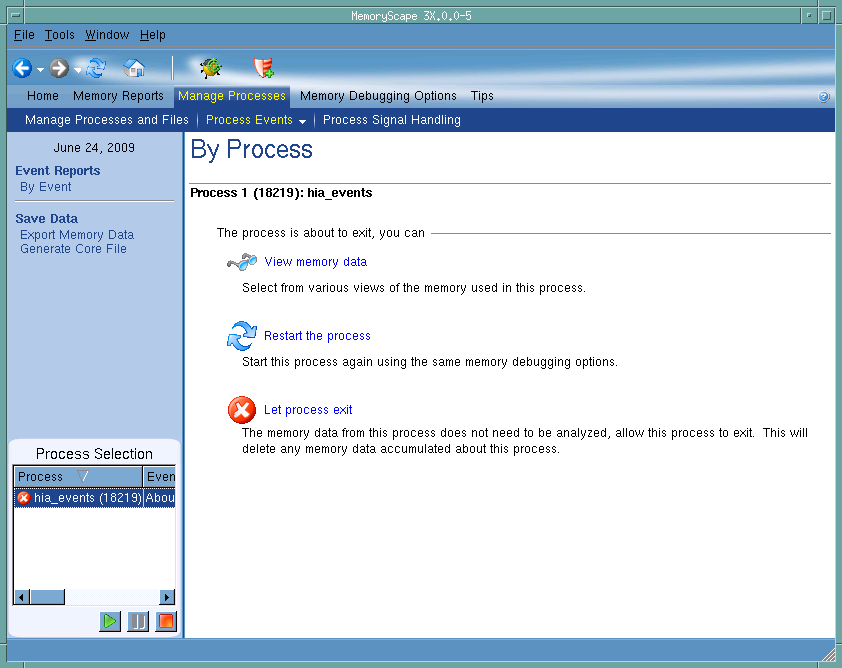Click the View memory data link

pyautogui.click(x=315, y=262)
